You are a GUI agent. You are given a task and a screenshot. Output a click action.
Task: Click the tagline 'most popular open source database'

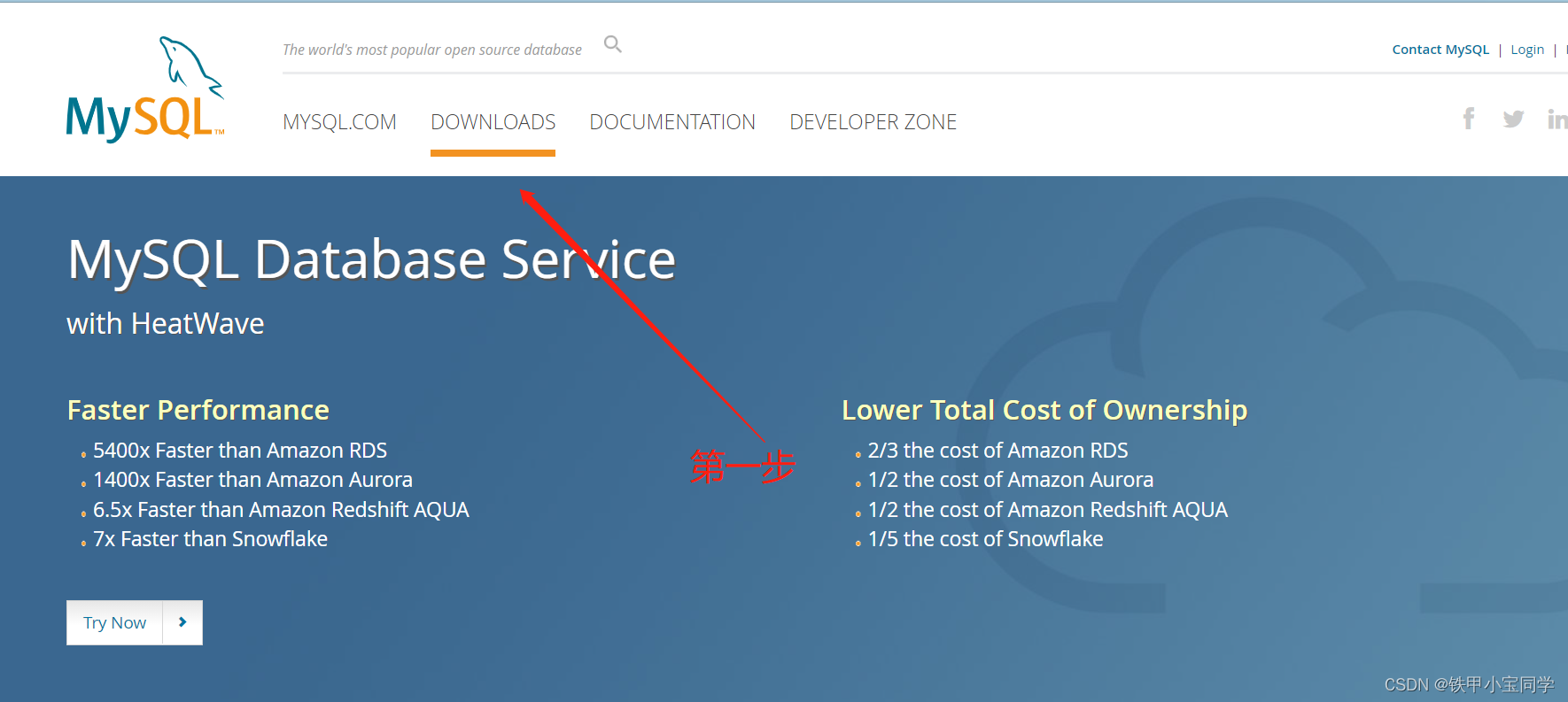469,50
